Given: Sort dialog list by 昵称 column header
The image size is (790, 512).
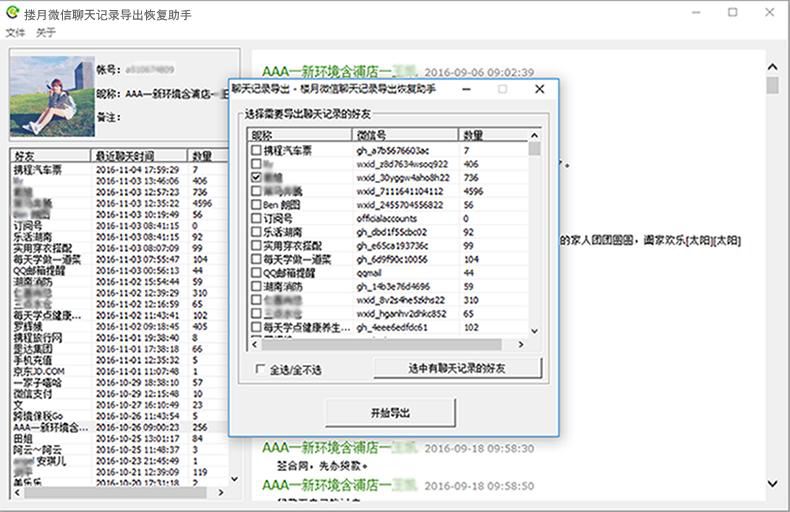Looking at the screenshot, I should pyautogui.click(x=299, y=135).
